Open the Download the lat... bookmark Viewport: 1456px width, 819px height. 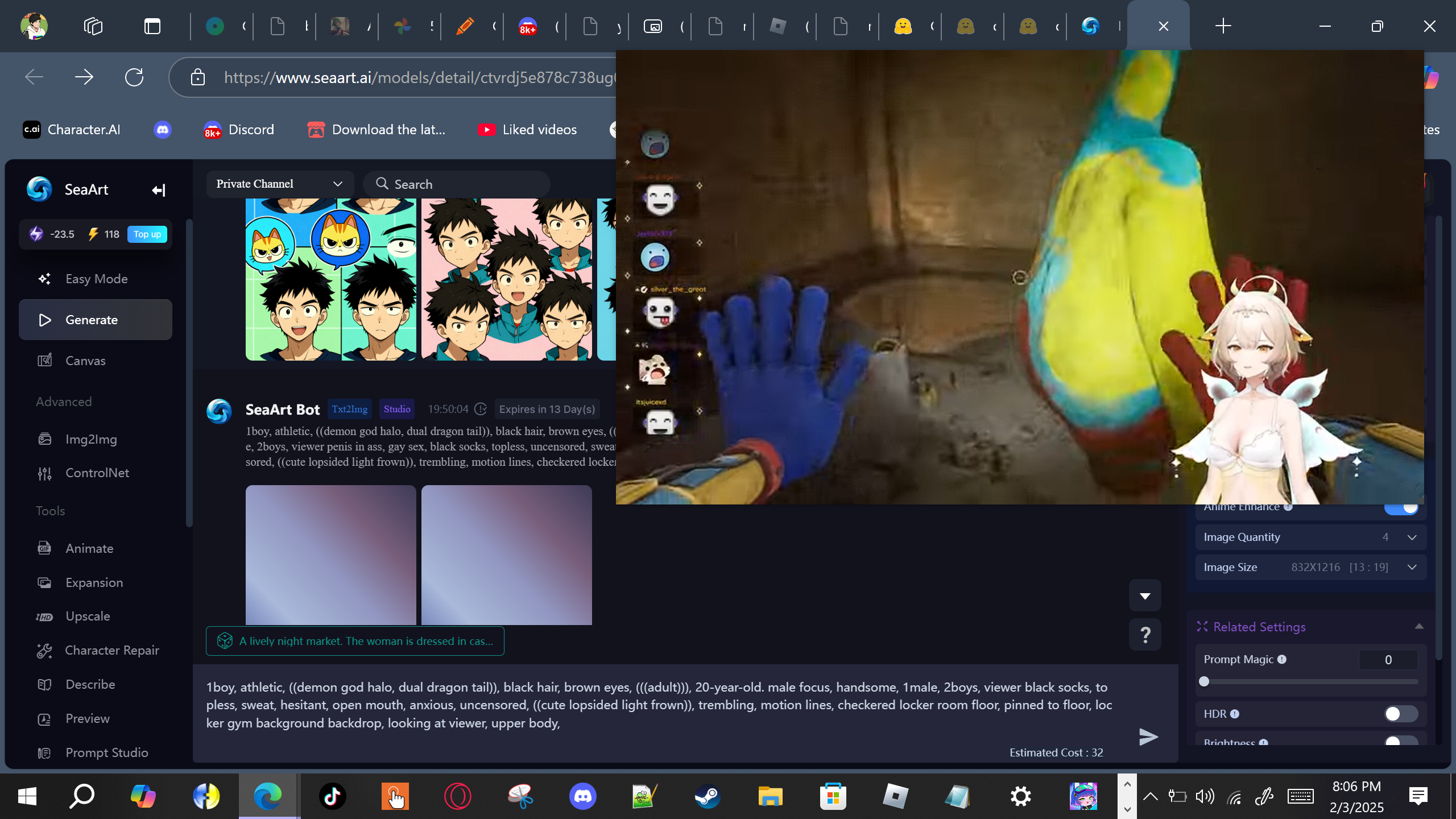pyautogui.click(x=377, y=130)
